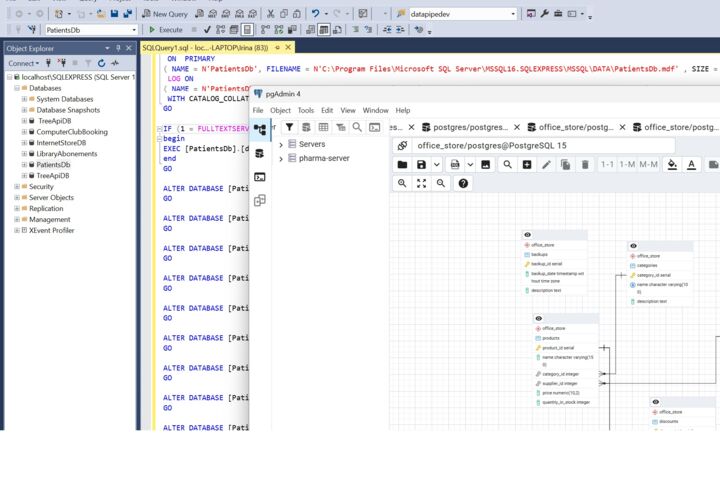This screenshot has width=720, height=480.
Task: Open pgAdmin Help menu
Action: (403, 110)
